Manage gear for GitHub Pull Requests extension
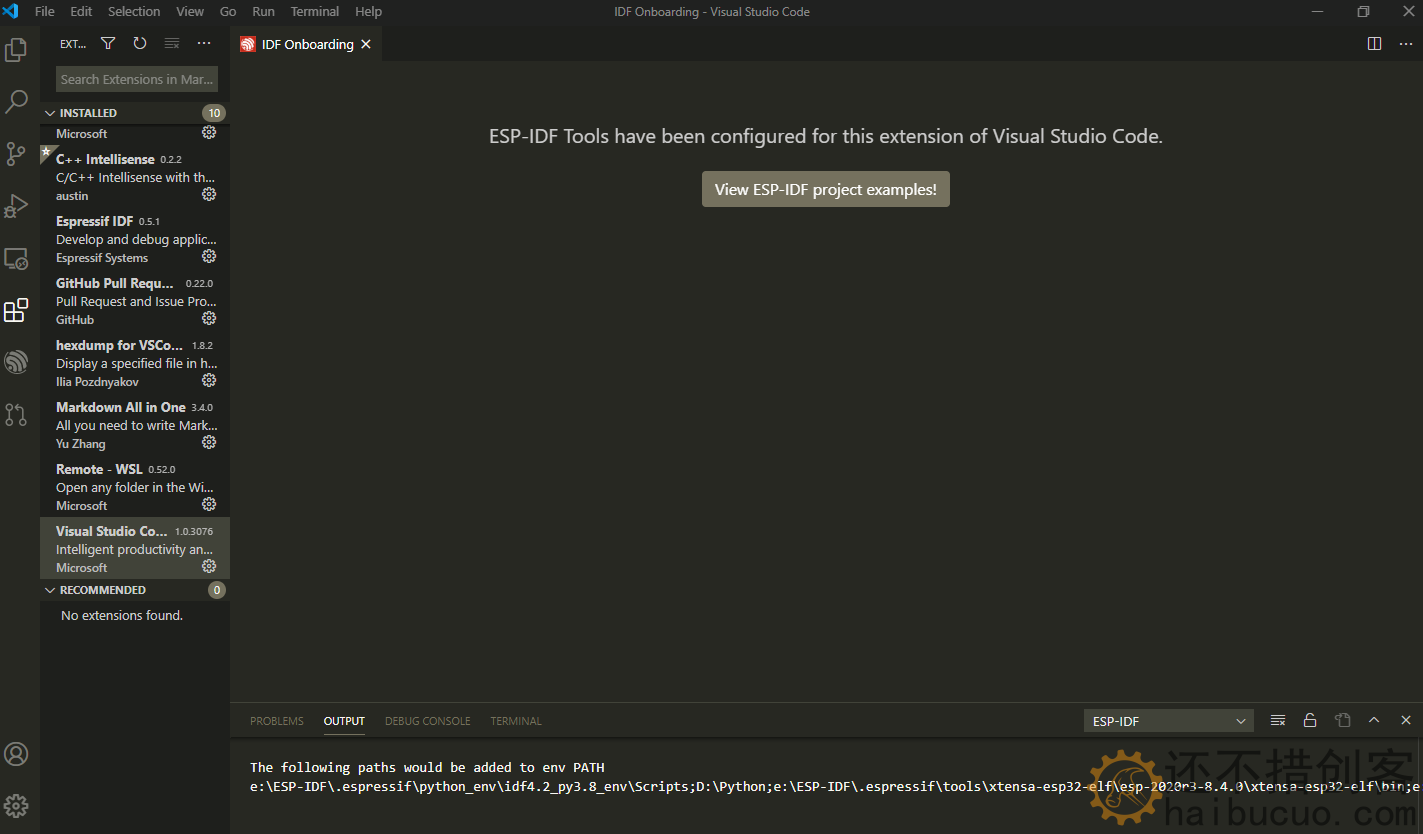 point(209,318)
